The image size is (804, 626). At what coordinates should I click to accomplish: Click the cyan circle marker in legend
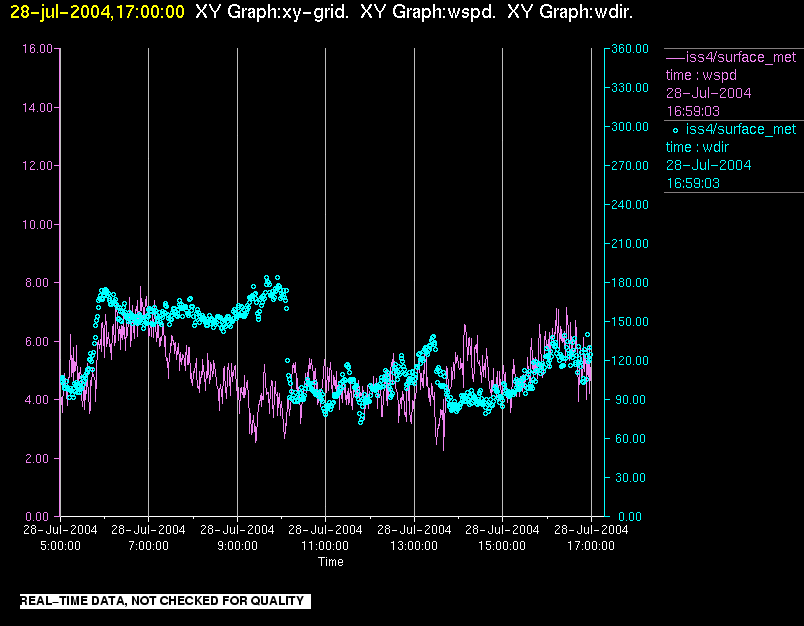coord(675,131)
